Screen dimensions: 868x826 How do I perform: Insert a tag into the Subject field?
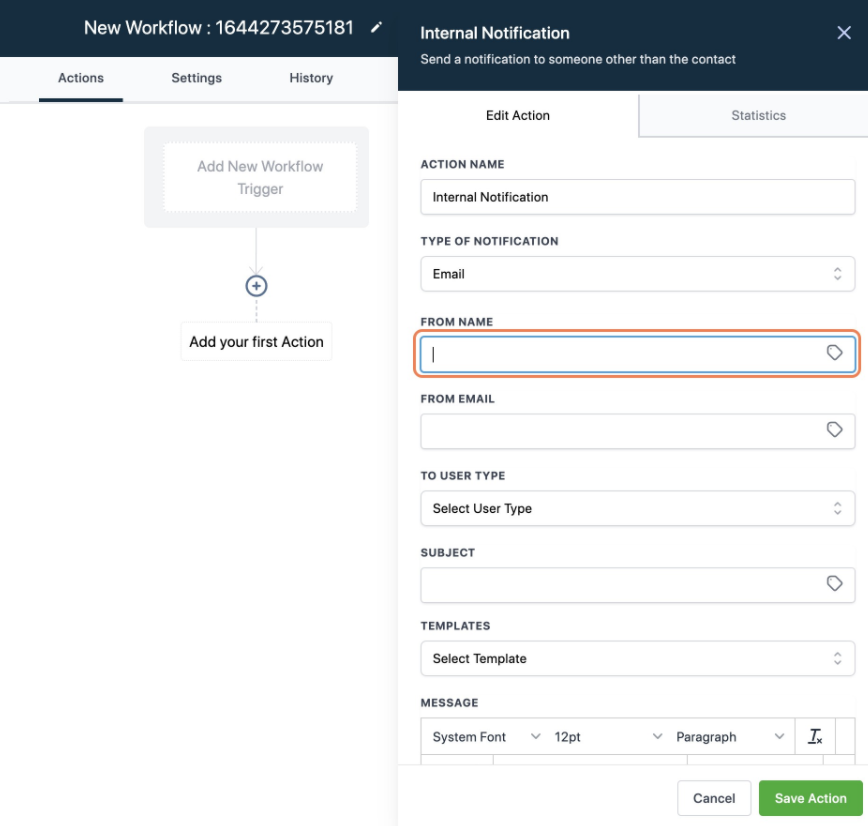[836, 585]
